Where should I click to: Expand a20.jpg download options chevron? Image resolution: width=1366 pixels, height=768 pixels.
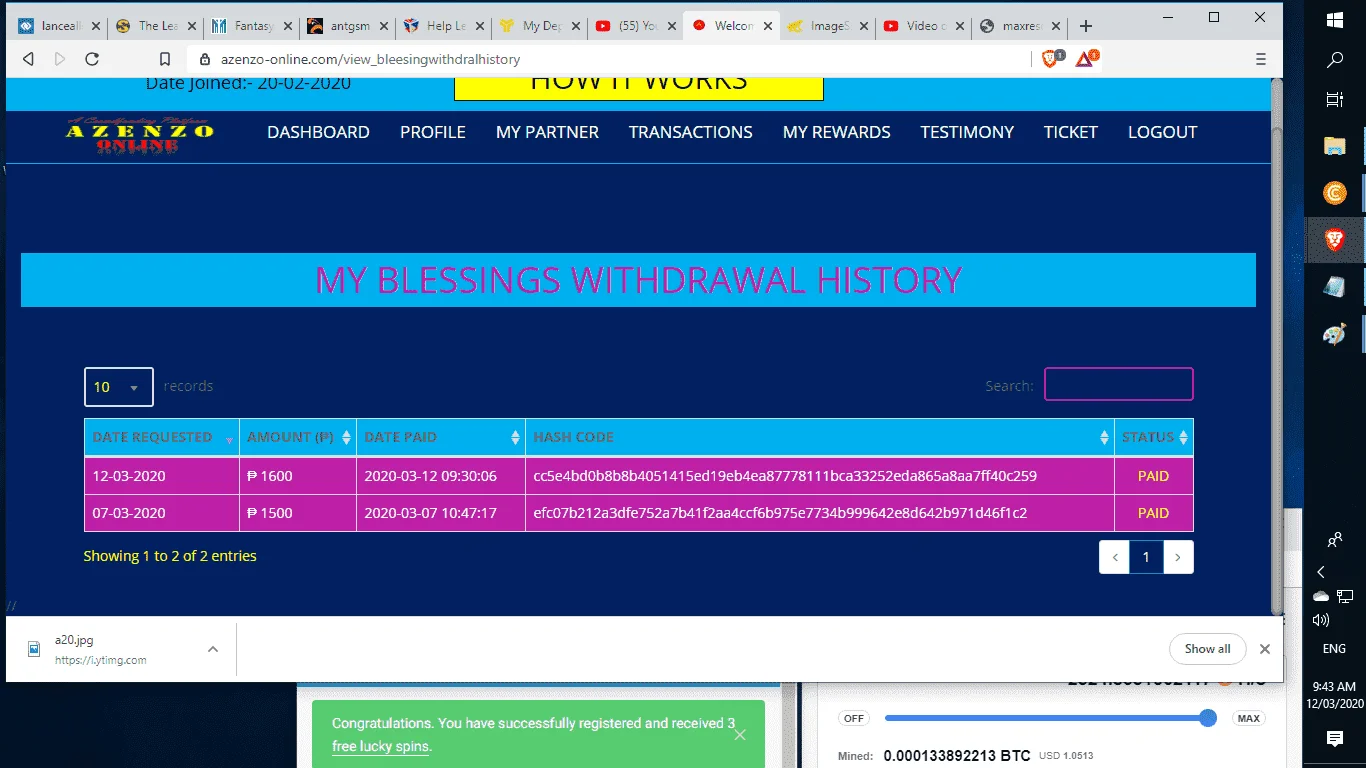point(212,649)
